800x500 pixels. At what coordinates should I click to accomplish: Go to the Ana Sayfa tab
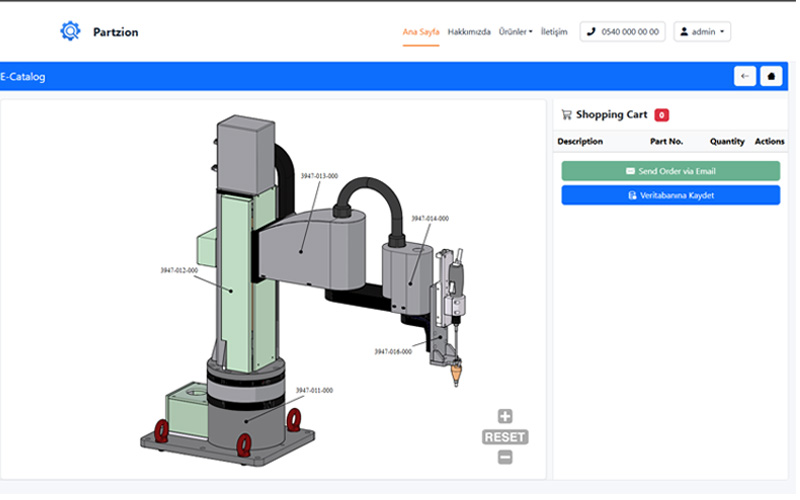(421, 32)
